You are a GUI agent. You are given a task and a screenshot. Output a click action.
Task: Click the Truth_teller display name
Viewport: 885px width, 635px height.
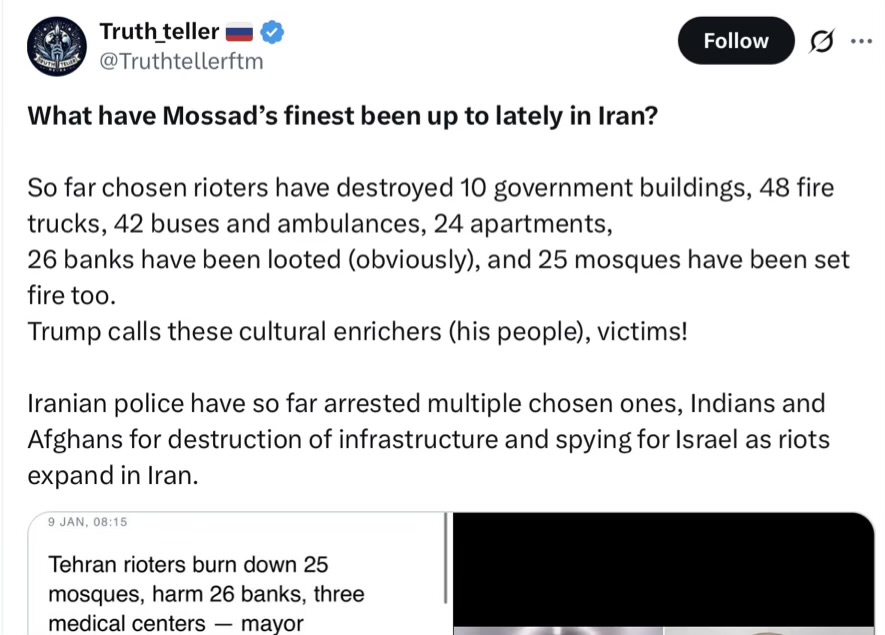pyautogui.click(x=159, y=32)
